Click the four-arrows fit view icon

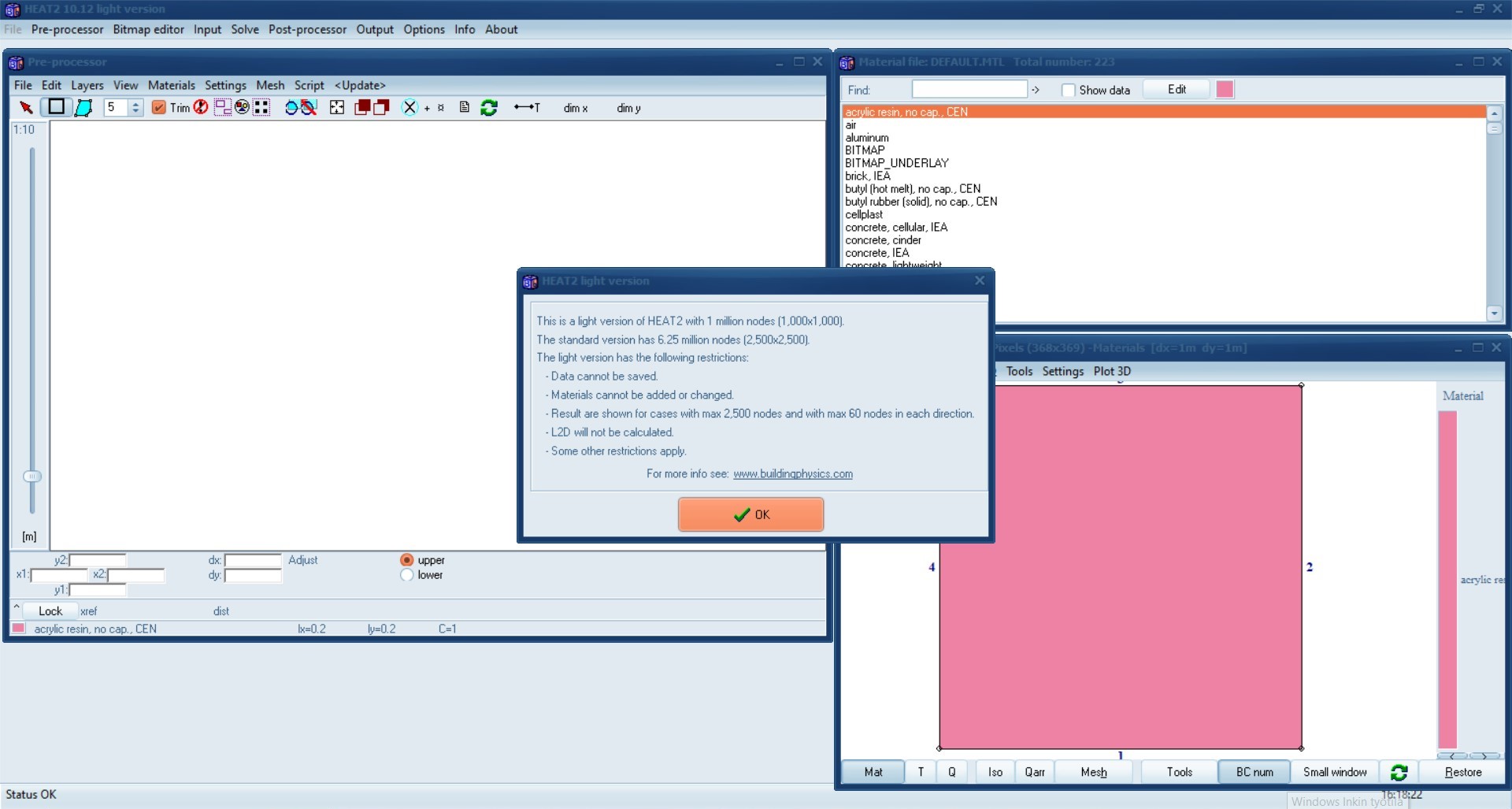[x=337, y=108]
